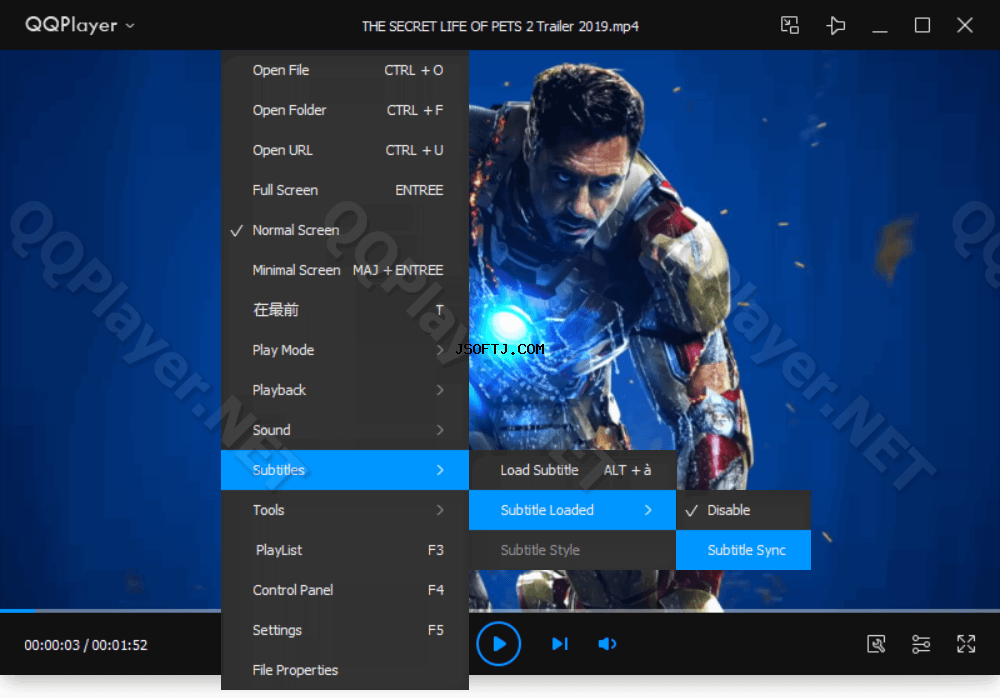Screen dimensions: 1000x698
Task: Click Load Subtitle in the submenu
Action: click(573, 470)
